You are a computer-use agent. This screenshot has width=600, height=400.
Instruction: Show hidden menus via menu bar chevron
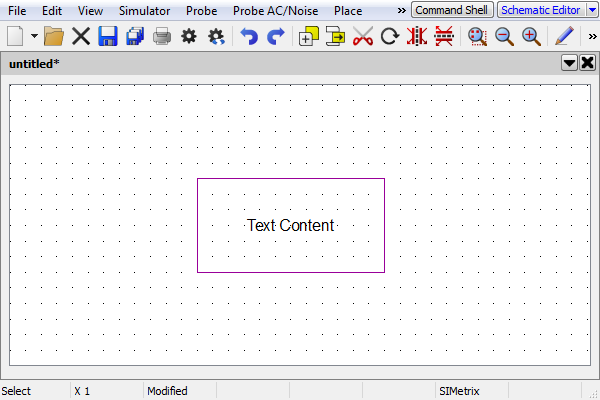pos(401,10)
